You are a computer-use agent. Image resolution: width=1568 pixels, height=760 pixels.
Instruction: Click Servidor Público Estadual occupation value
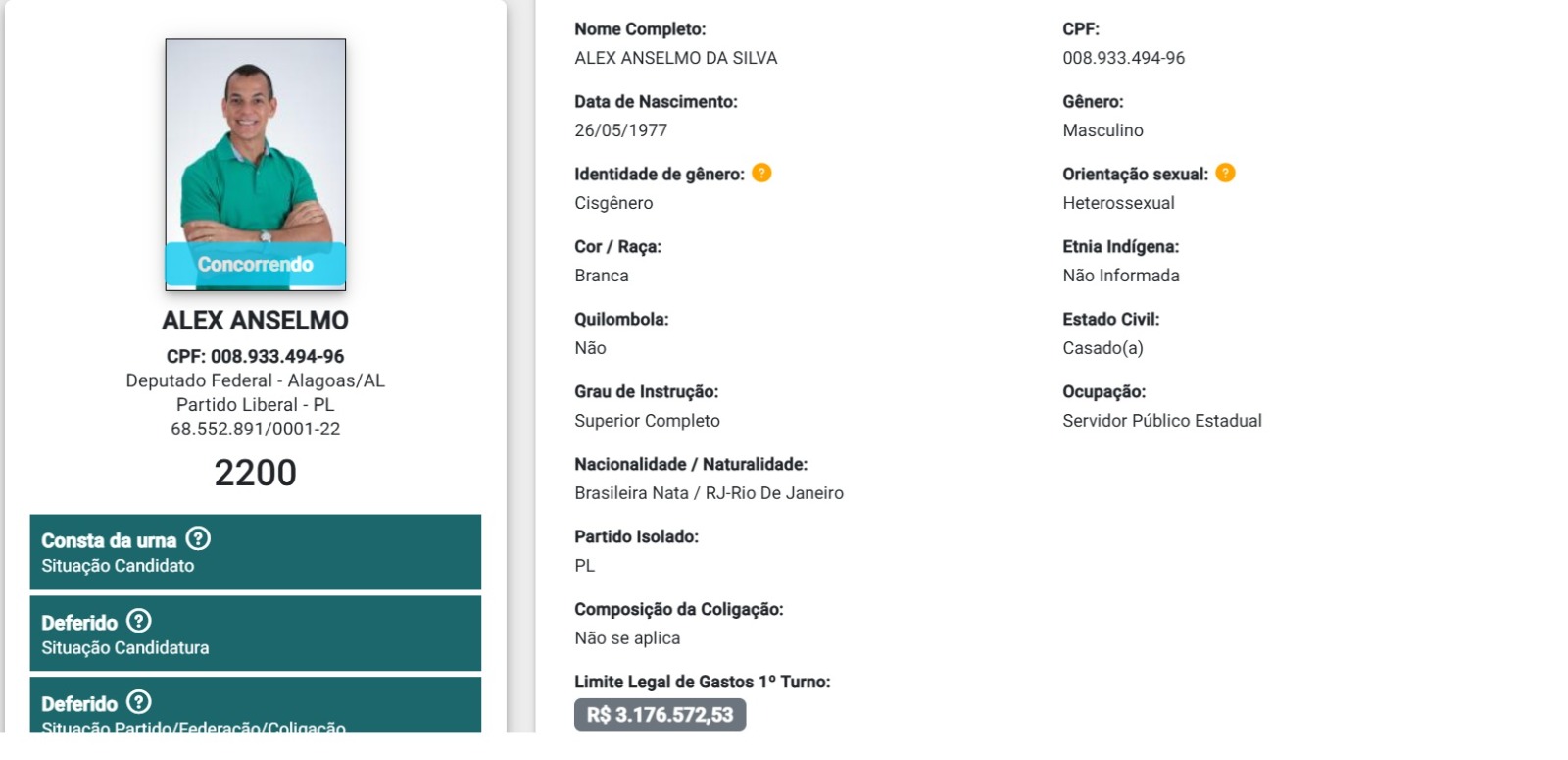(1162, 421)
